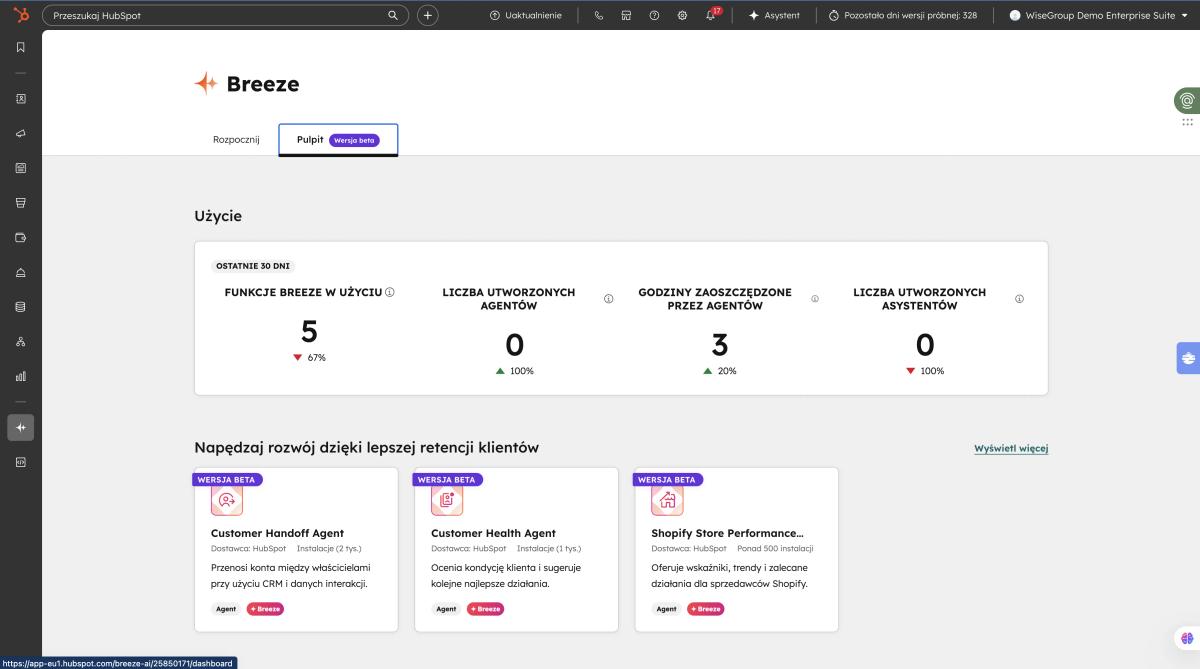Click the Agent tag on Customer Health card

coord(446,608)
